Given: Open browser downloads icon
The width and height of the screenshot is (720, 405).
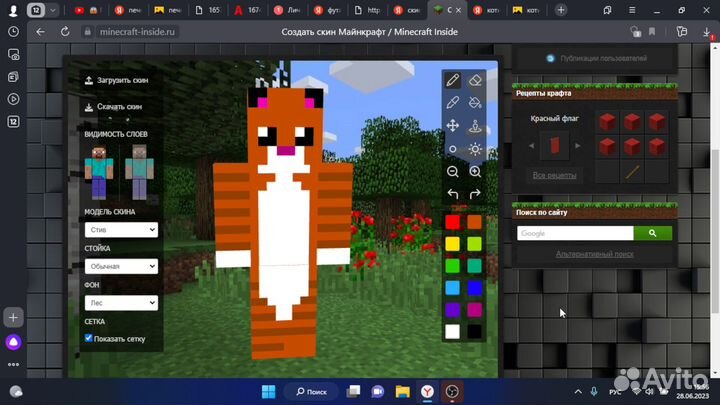Looking at the screenshot, I should coord(707,32).
